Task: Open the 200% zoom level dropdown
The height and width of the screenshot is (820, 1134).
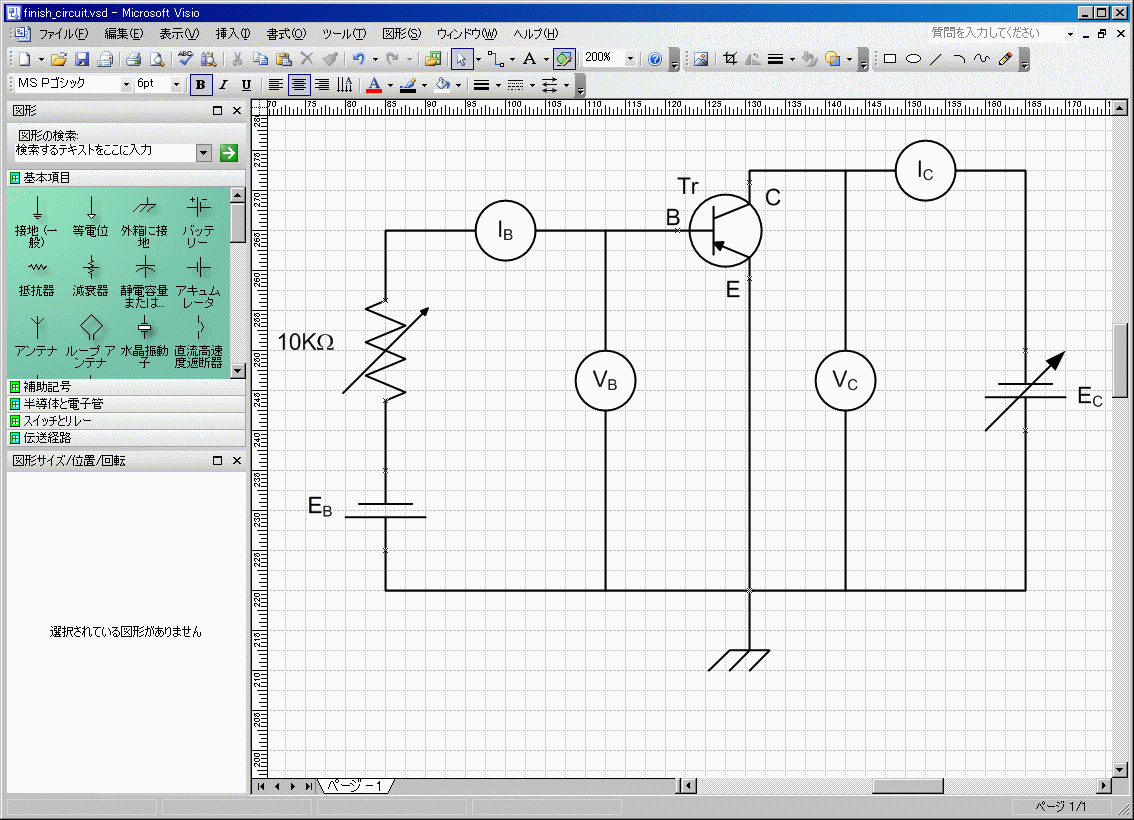Action: [x=630, y=59]
